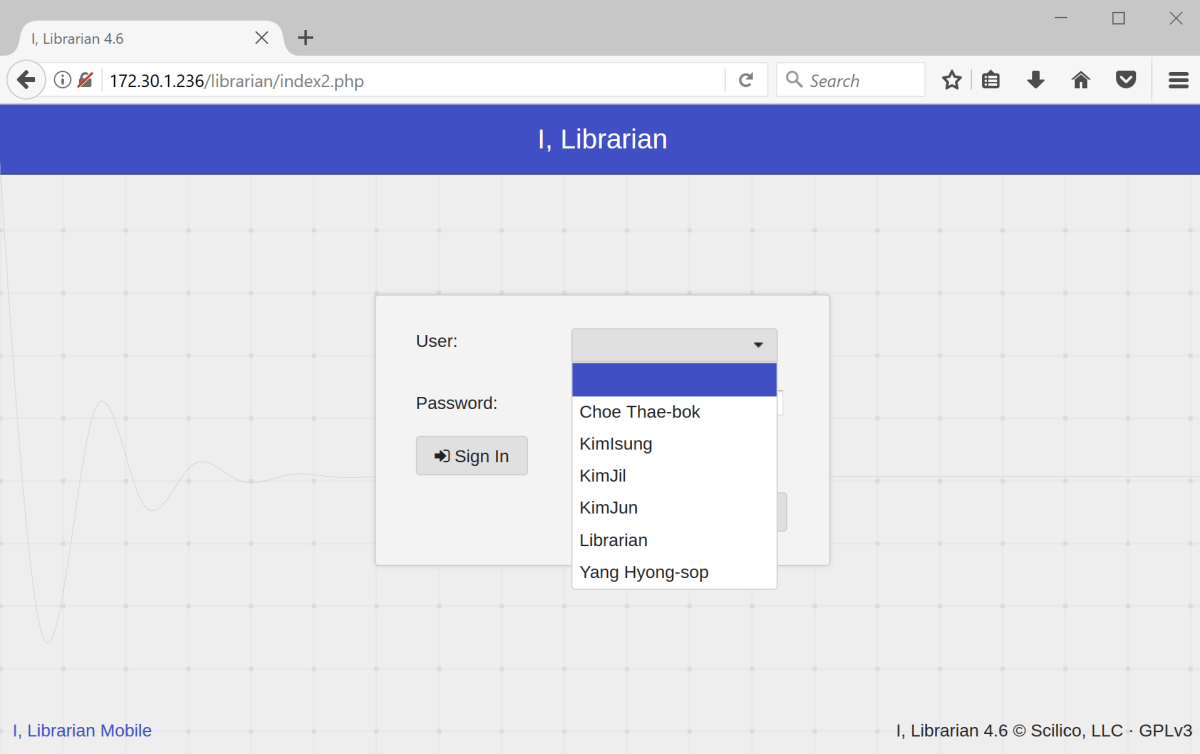This screenshot has height=754, width=1200.
Task: Open a new browser tab
Action: tap(306, 38)
